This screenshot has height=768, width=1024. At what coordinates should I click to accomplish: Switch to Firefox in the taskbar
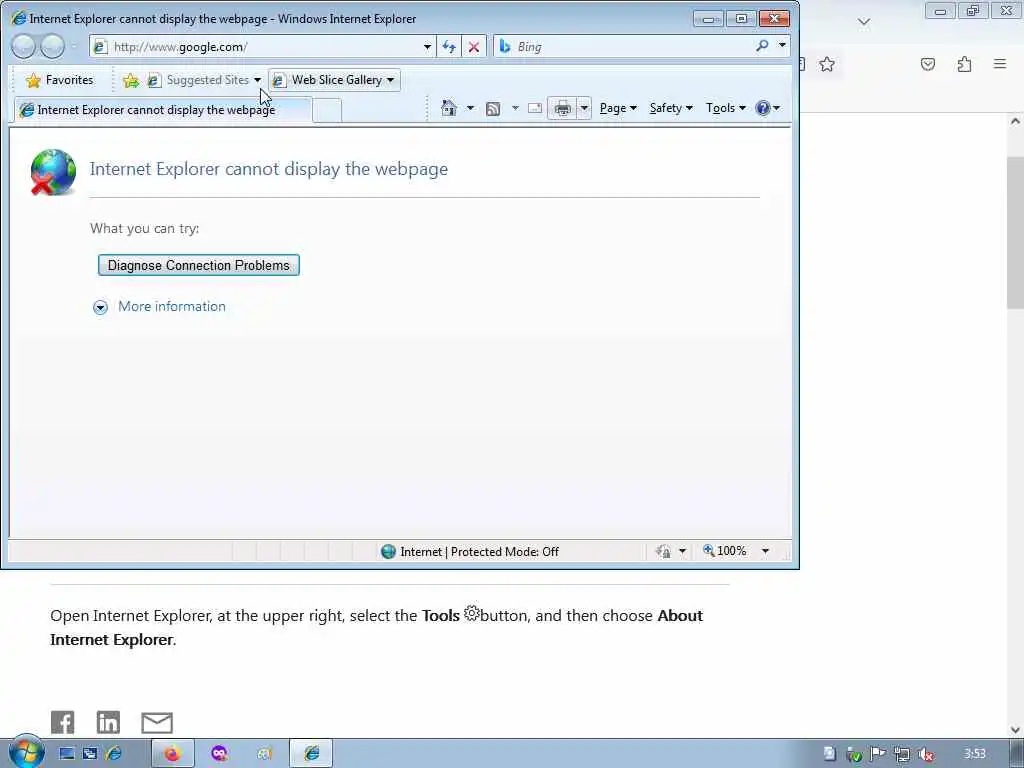click(172, 754)
